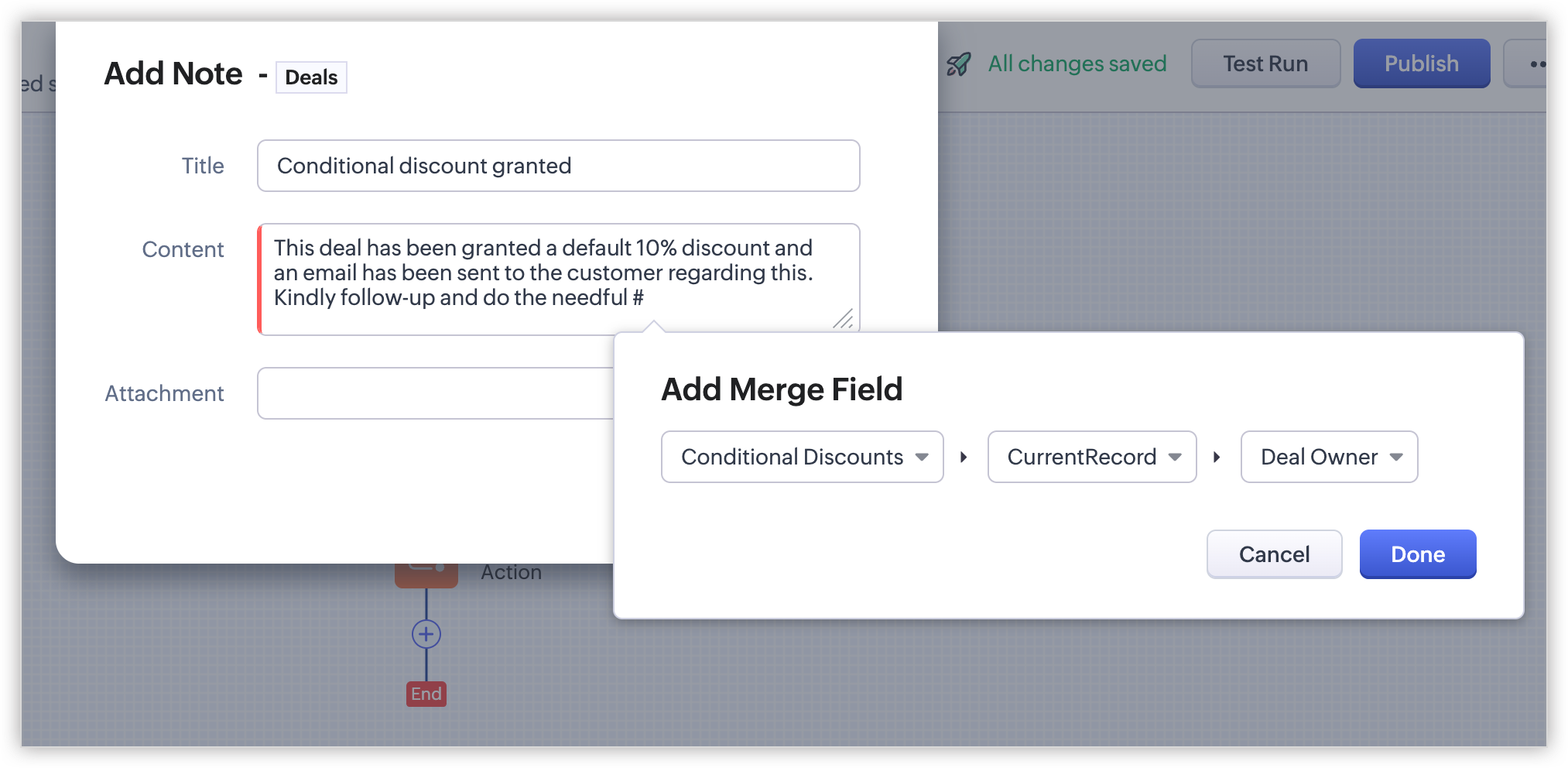
Task: Focus the Title input field
Action: (x=558, y=166)
